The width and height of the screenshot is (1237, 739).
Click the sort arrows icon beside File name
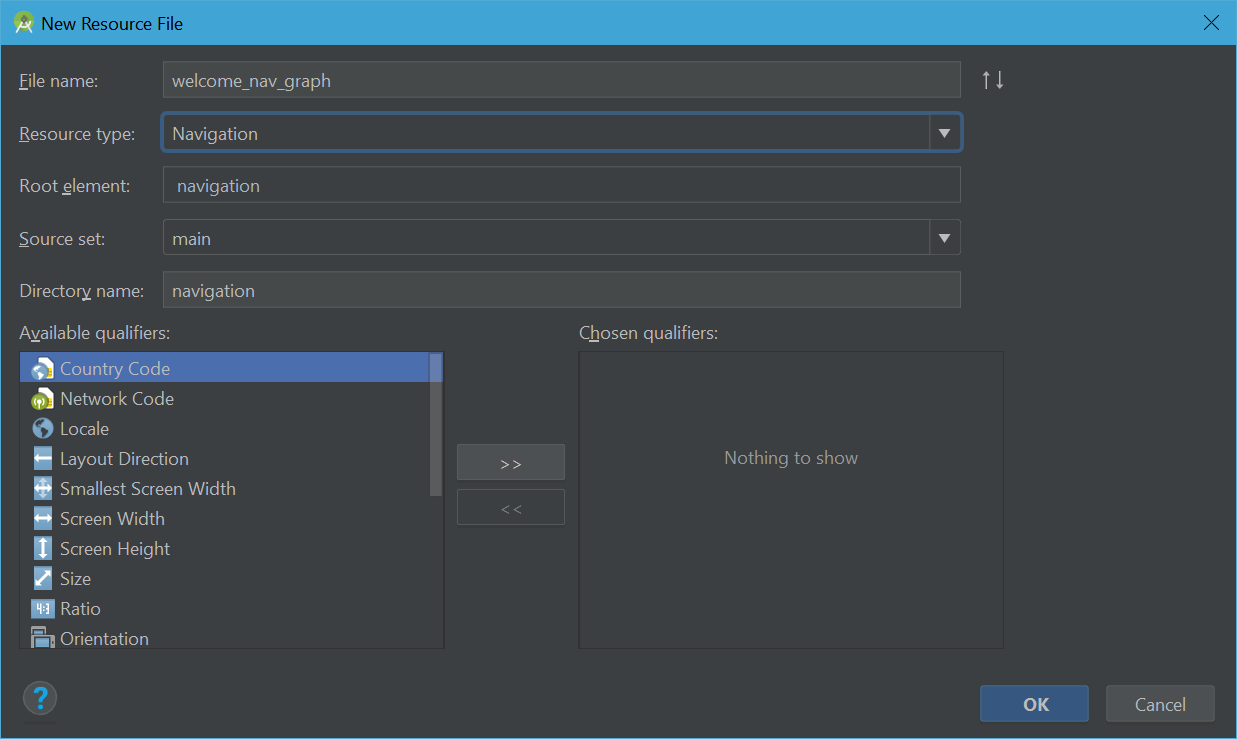[x=993, y=80]
